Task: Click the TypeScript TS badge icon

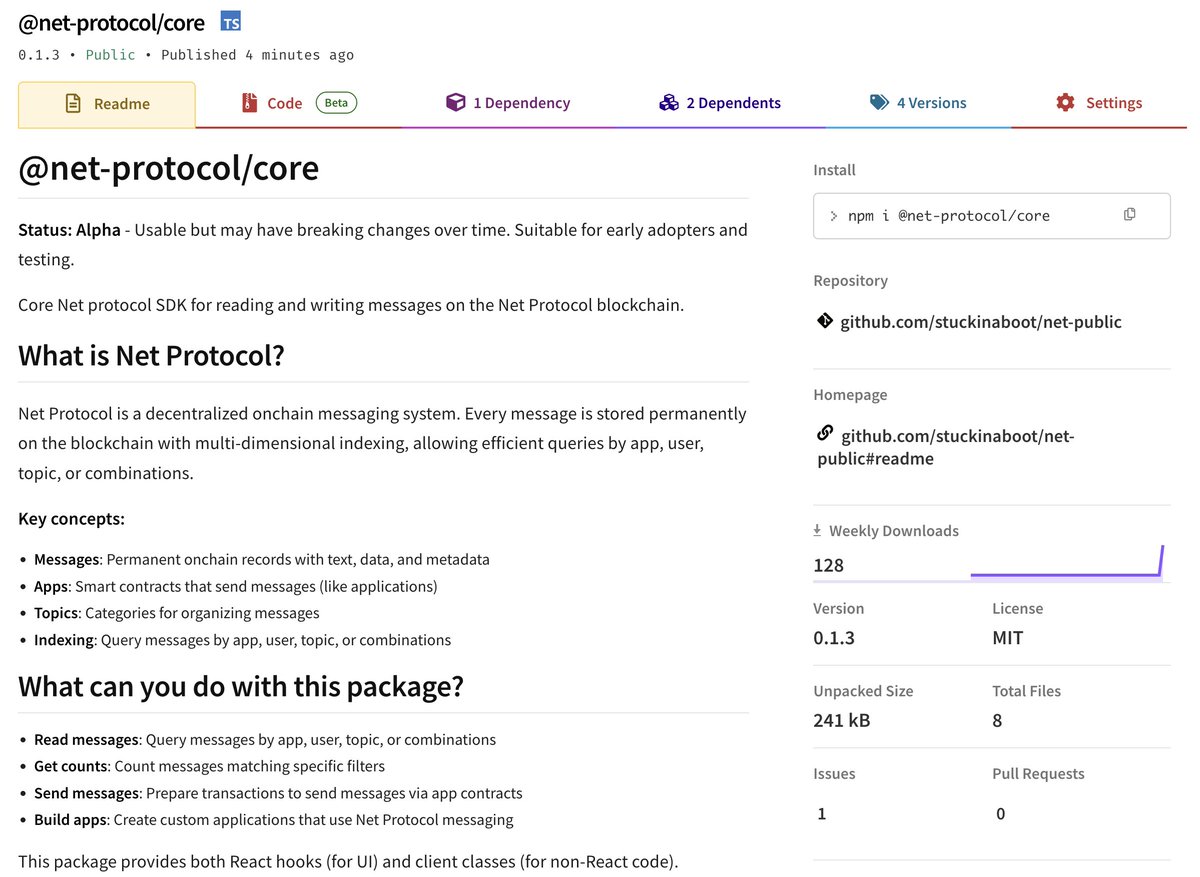Action: point(231,22)
